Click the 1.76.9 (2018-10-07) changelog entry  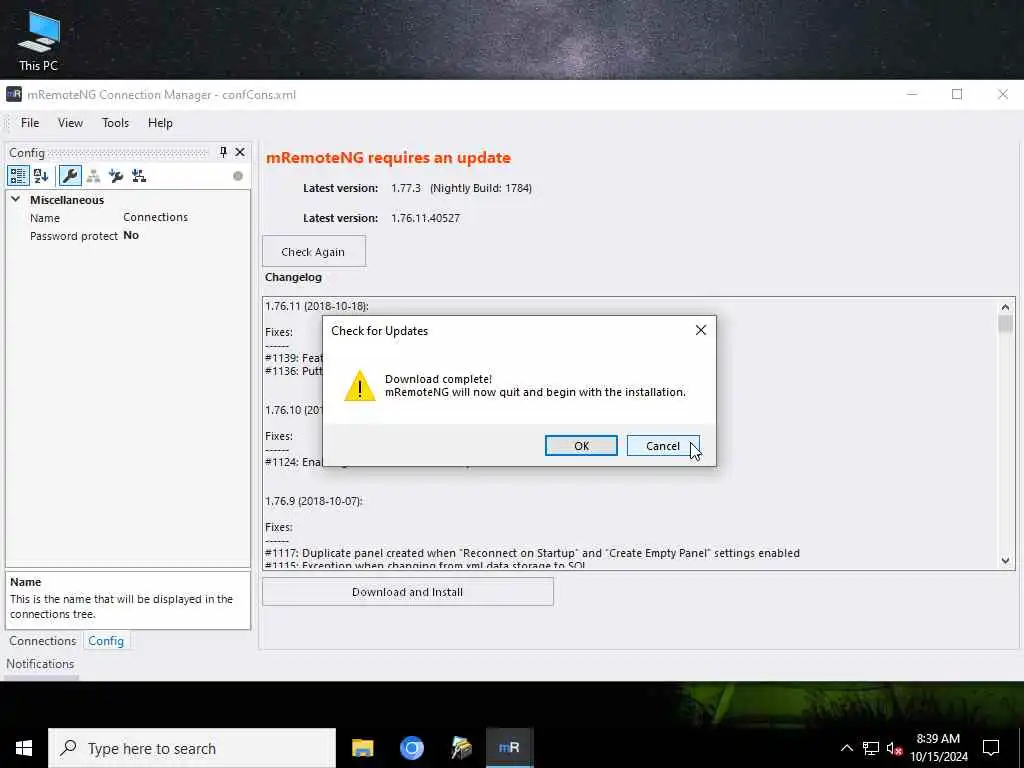pos(314,501)
